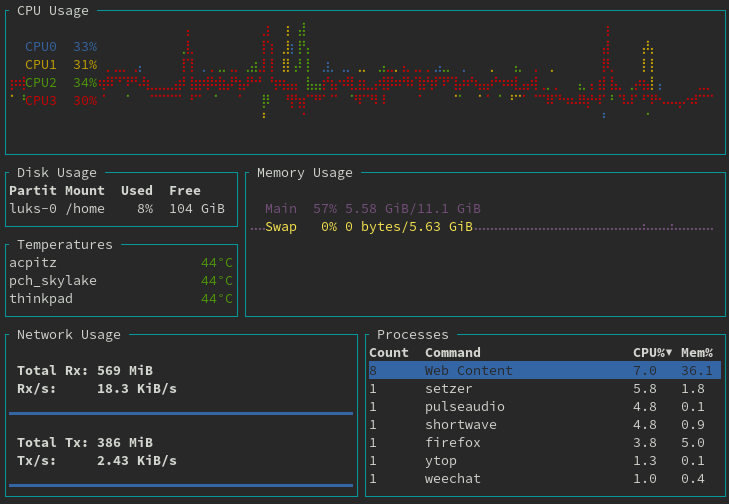729x504 pixels.
Task: Click the CPU% sort arrow column header
Action: 652,352
